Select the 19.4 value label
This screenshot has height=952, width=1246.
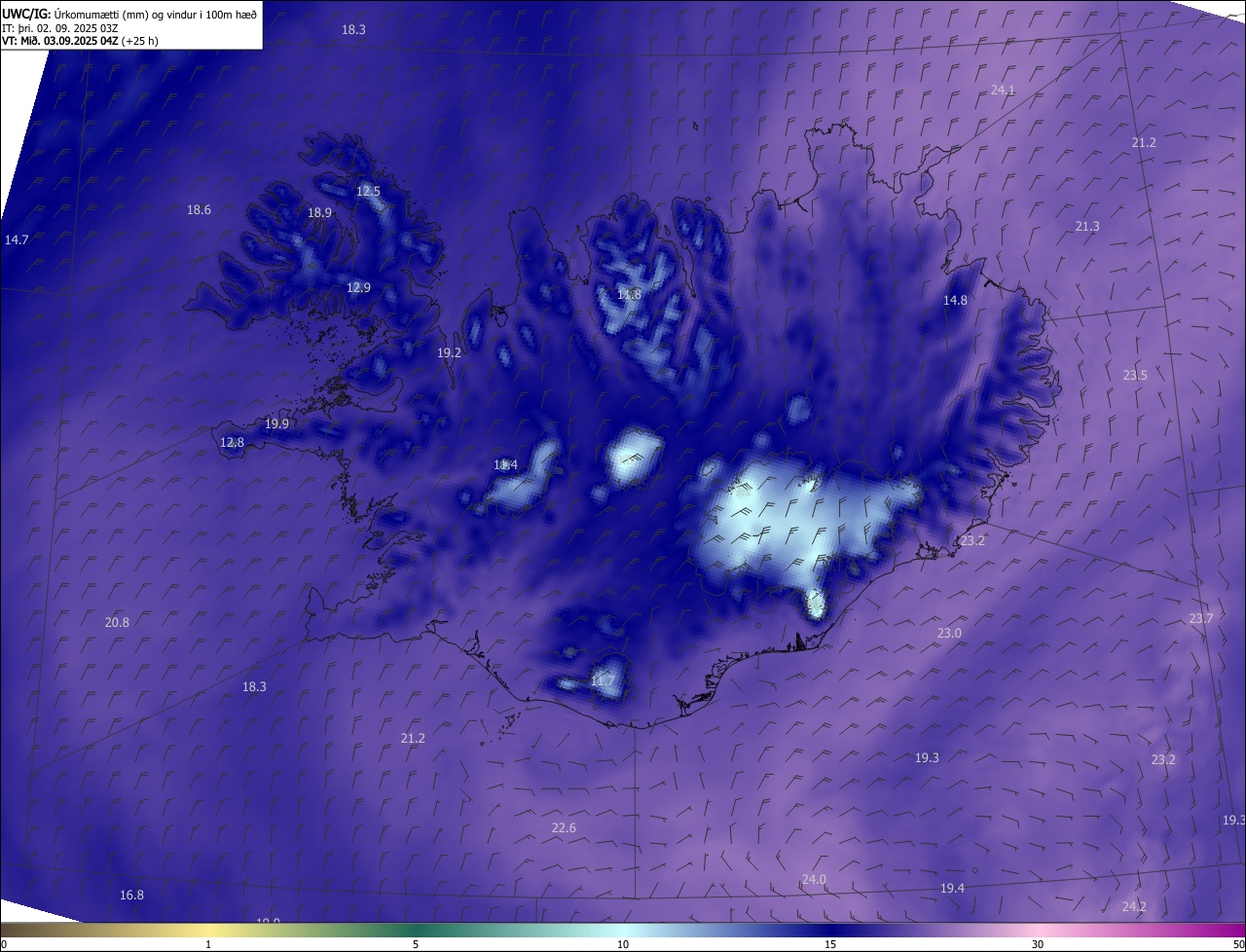click(x=952, y=888)
